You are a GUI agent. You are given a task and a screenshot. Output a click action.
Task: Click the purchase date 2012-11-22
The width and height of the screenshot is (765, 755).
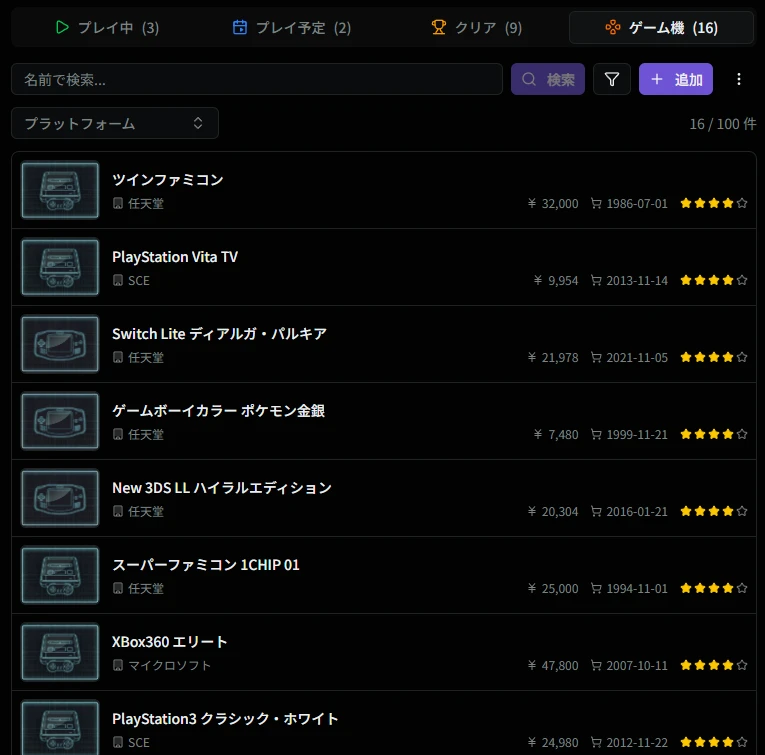pyautogui.click(x=637, y=743)
